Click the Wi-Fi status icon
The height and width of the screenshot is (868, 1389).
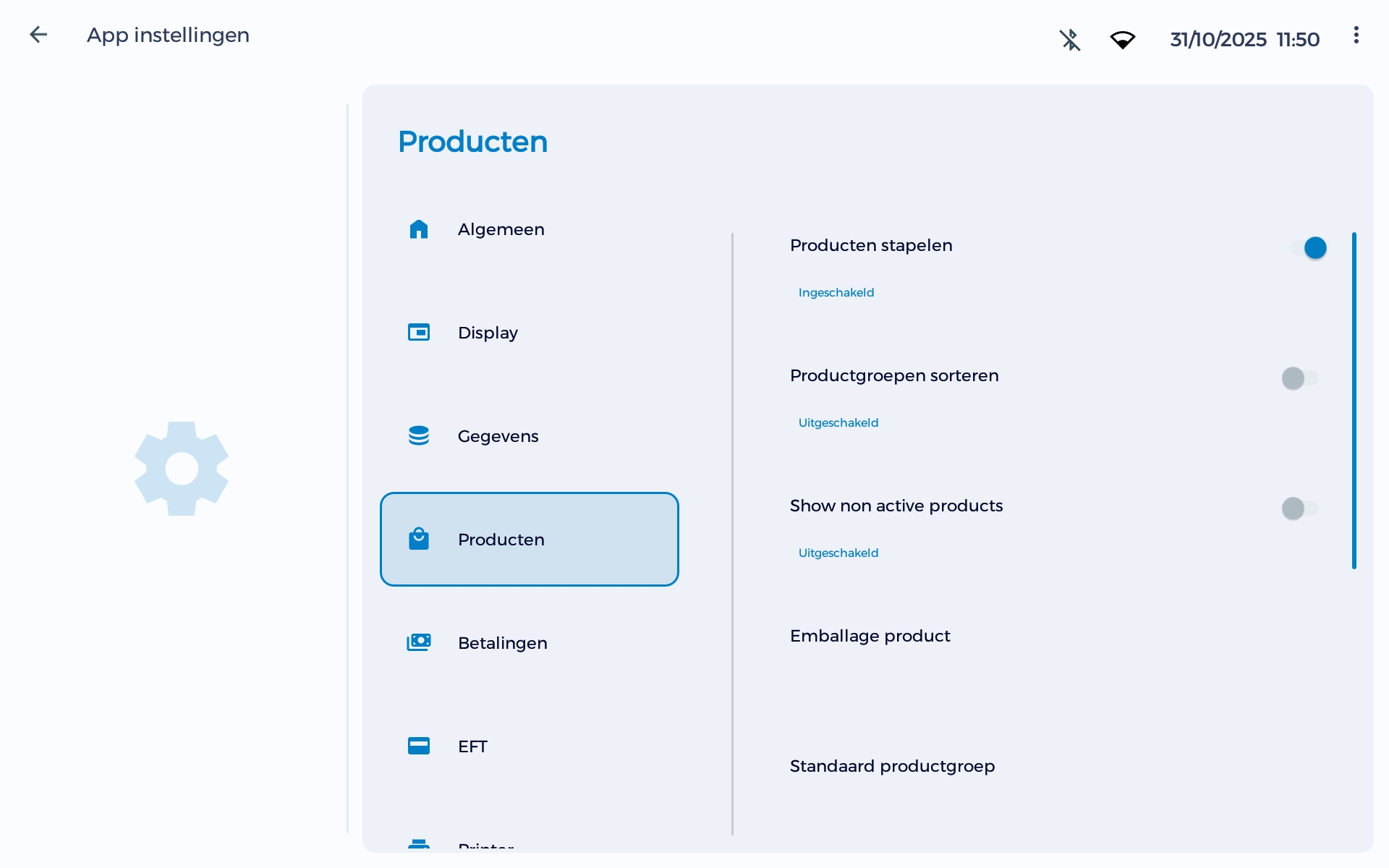click(1123, 40)
